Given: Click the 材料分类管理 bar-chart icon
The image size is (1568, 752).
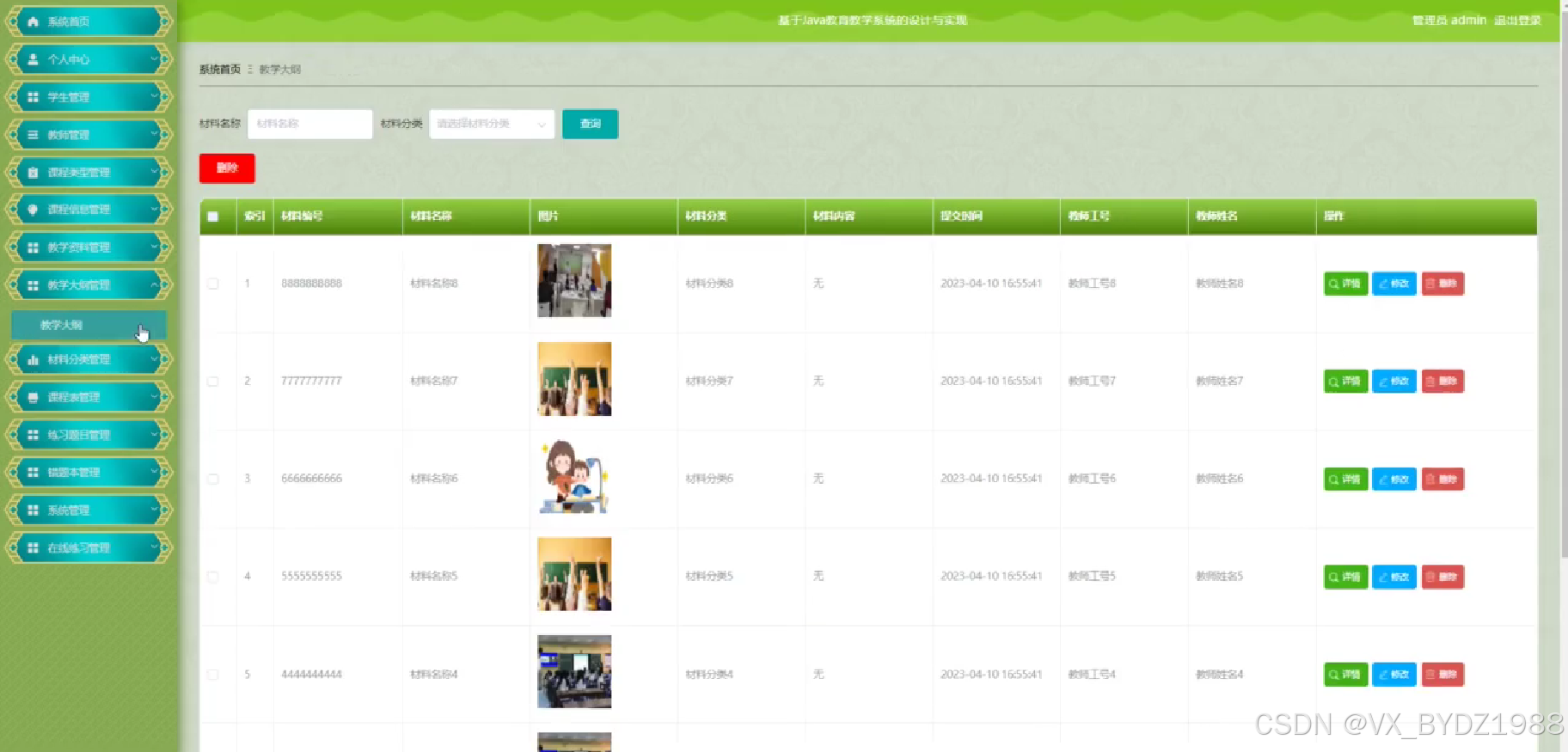Looking at the screenshot, I should click(x=33, y=360).
